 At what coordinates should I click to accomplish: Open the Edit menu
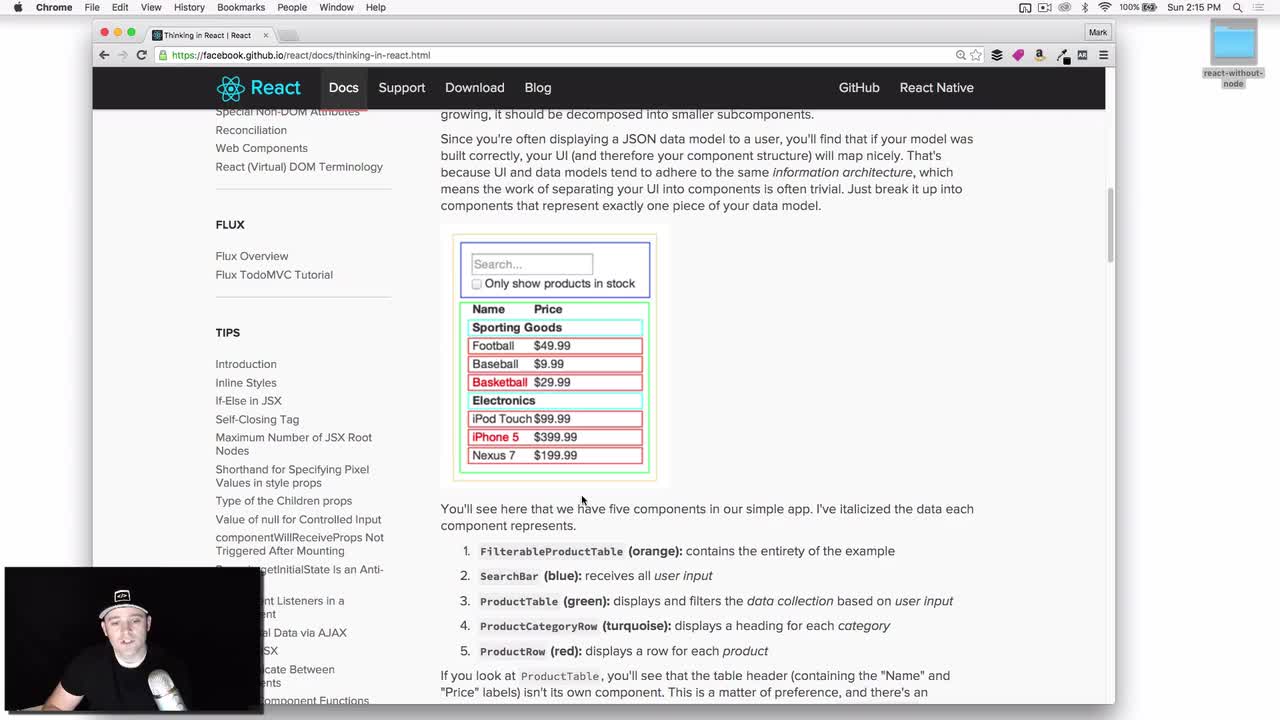(x=120, y=7)
